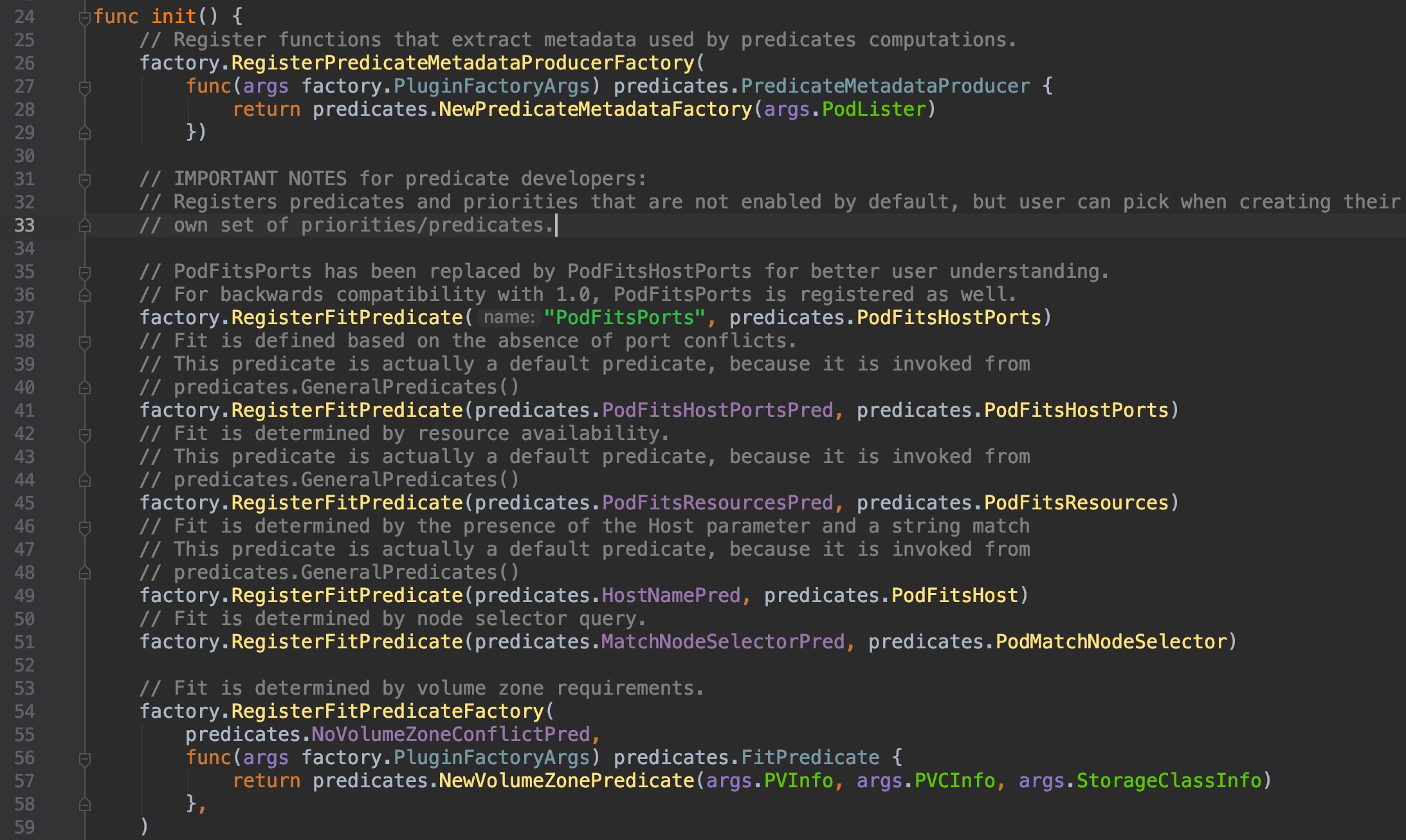Screen dimensions: 1406x840
Task: Click fold end marker on line 29
Action: tap(84, 133)
